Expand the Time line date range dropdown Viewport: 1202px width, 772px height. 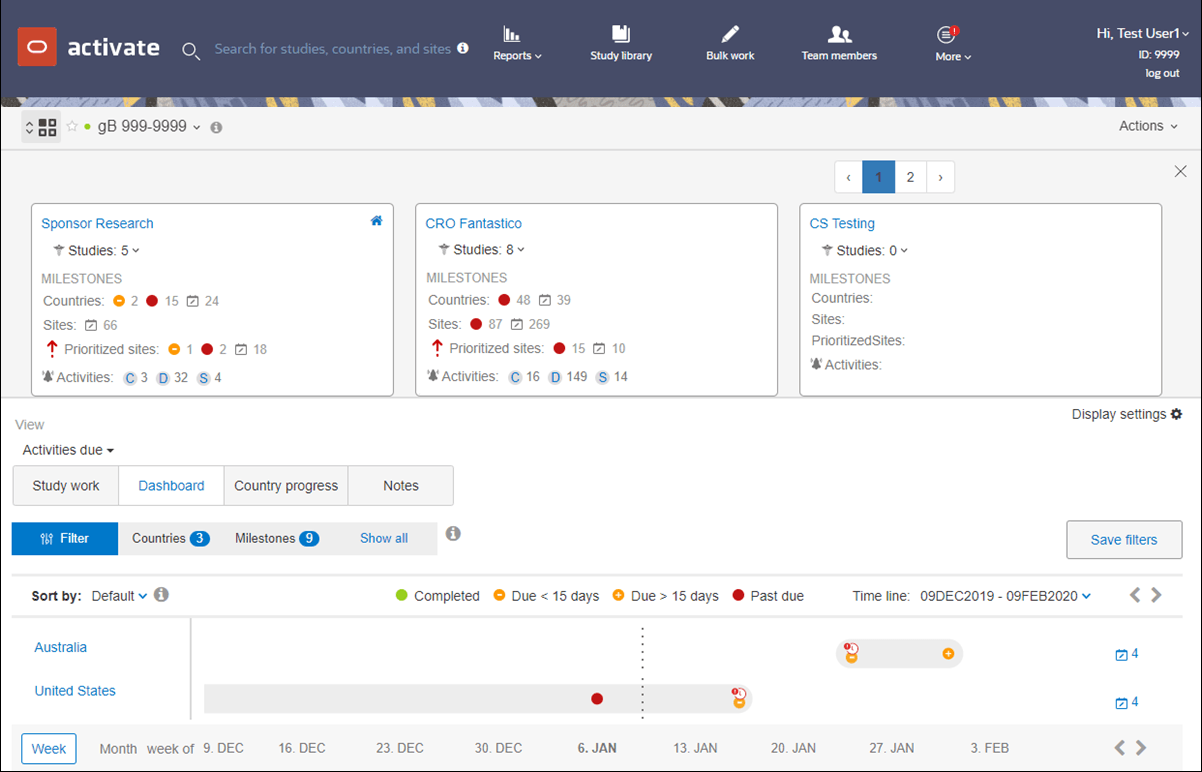pos(1005,596)
